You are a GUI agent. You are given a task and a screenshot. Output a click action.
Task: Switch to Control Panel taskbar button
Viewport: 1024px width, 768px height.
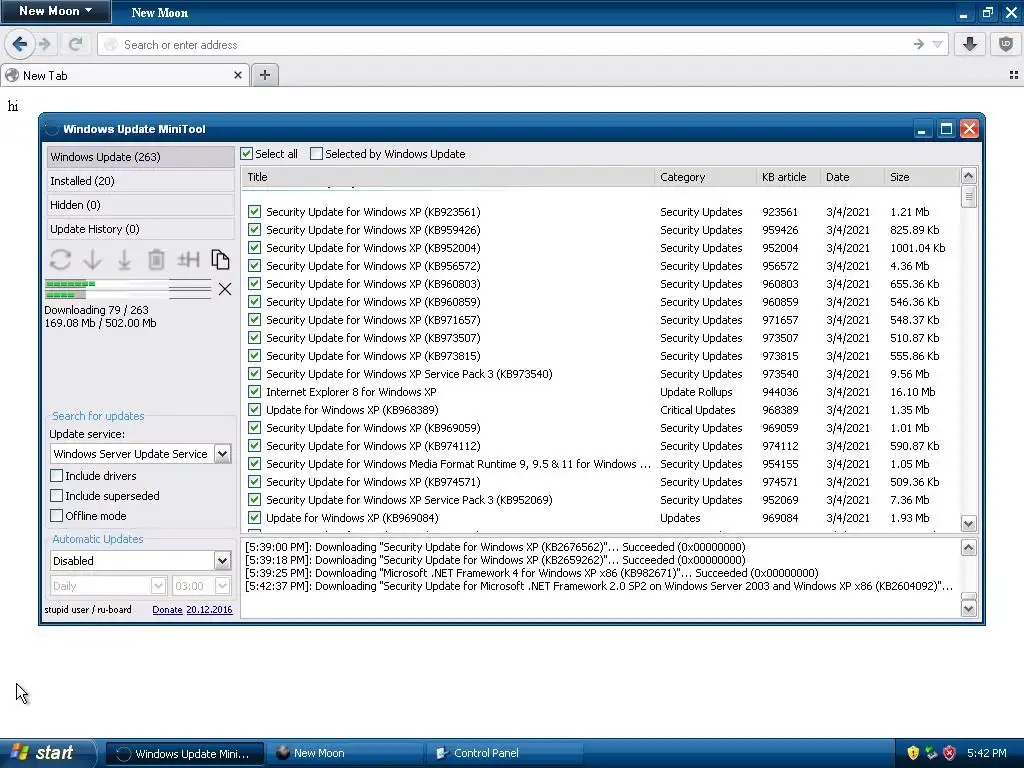504,753
